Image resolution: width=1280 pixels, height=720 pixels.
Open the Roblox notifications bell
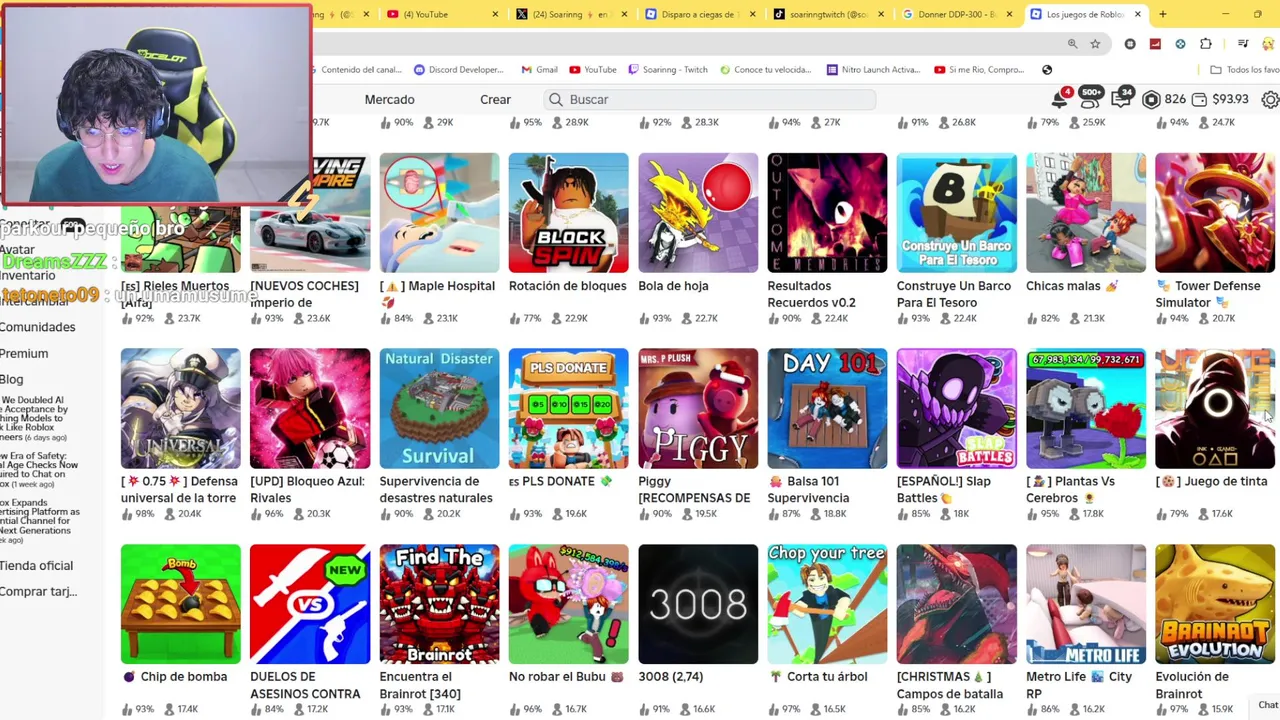[x=1059, y=99]
